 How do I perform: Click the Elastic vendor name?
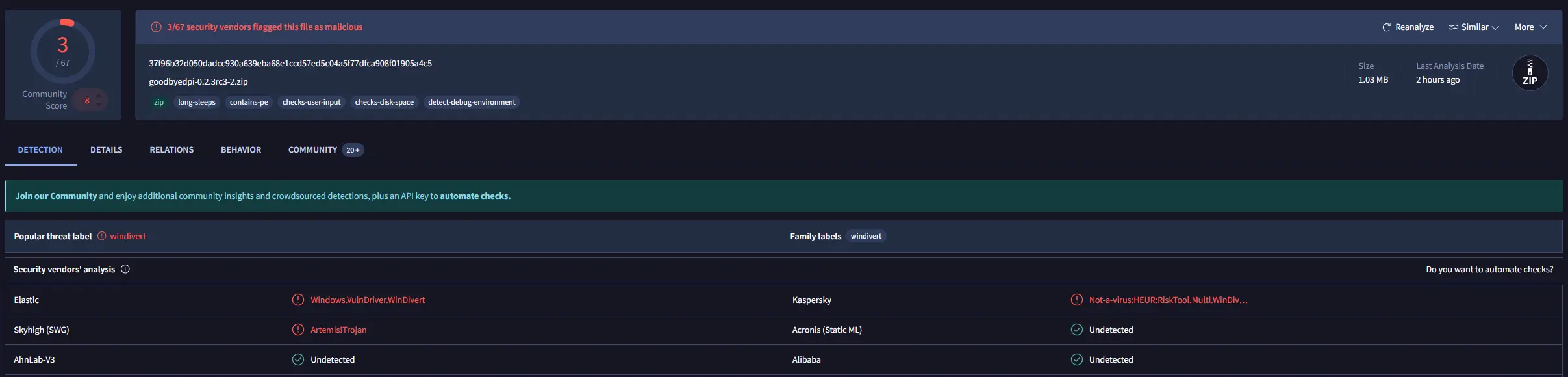click(27, 300)
